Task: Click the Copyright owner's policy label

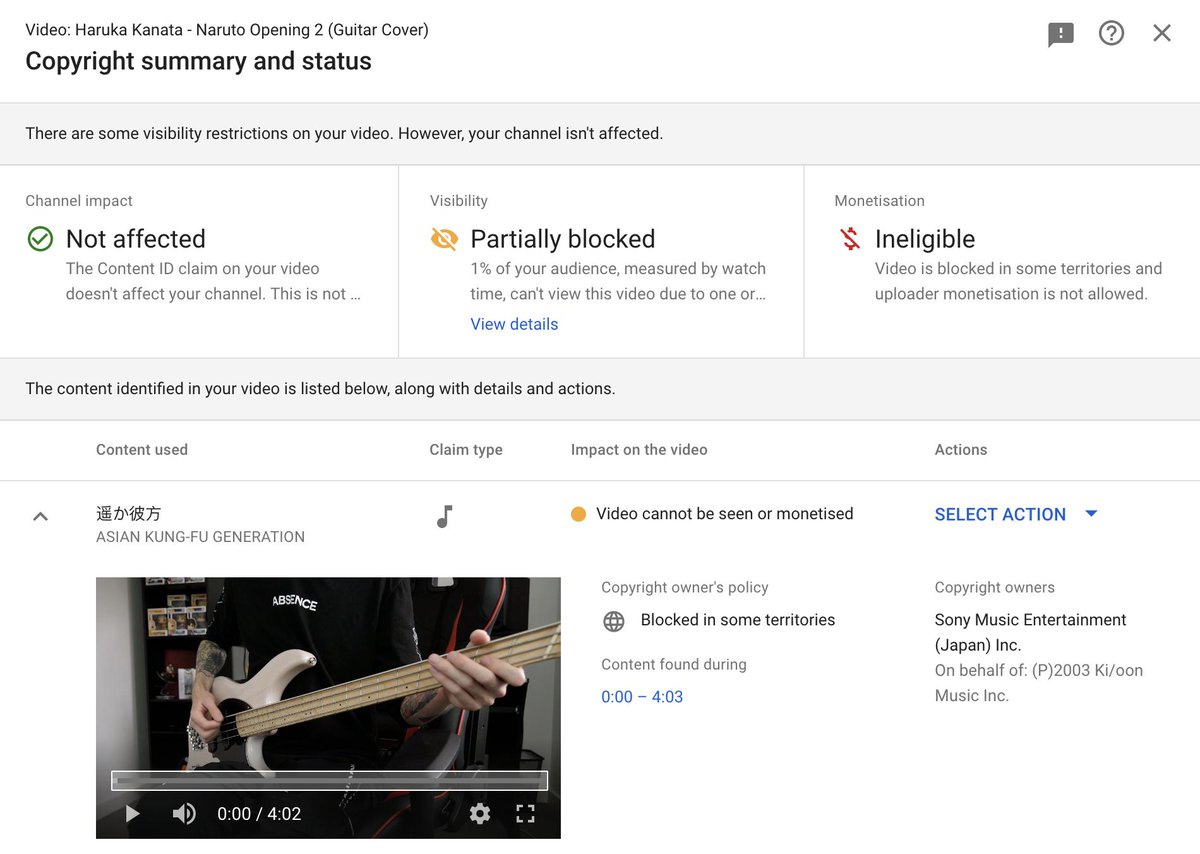Action: point(685,587)
